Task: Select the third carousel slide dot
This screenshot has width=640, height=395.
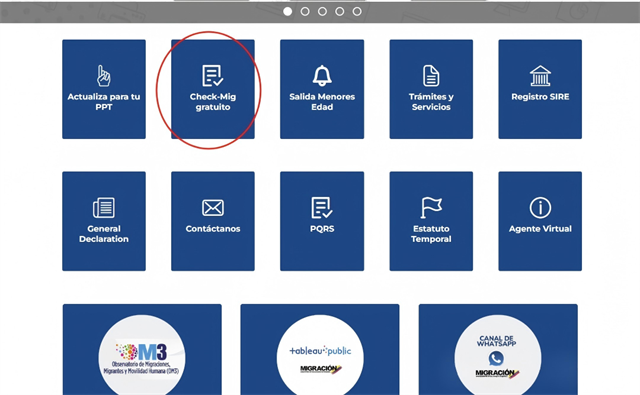Action: pos(322,11)
